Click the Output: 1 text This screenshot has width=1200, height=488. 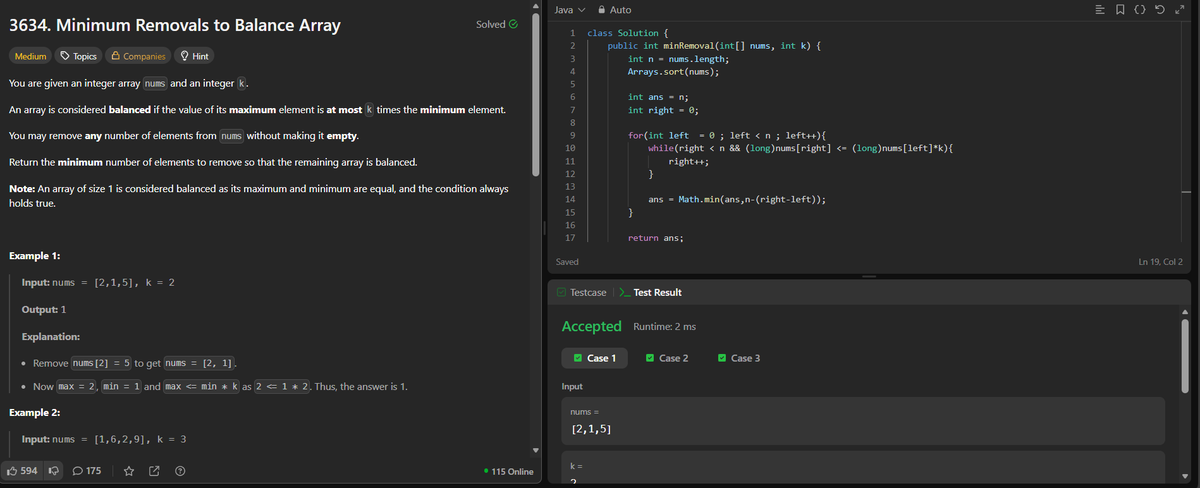[44, 309]
